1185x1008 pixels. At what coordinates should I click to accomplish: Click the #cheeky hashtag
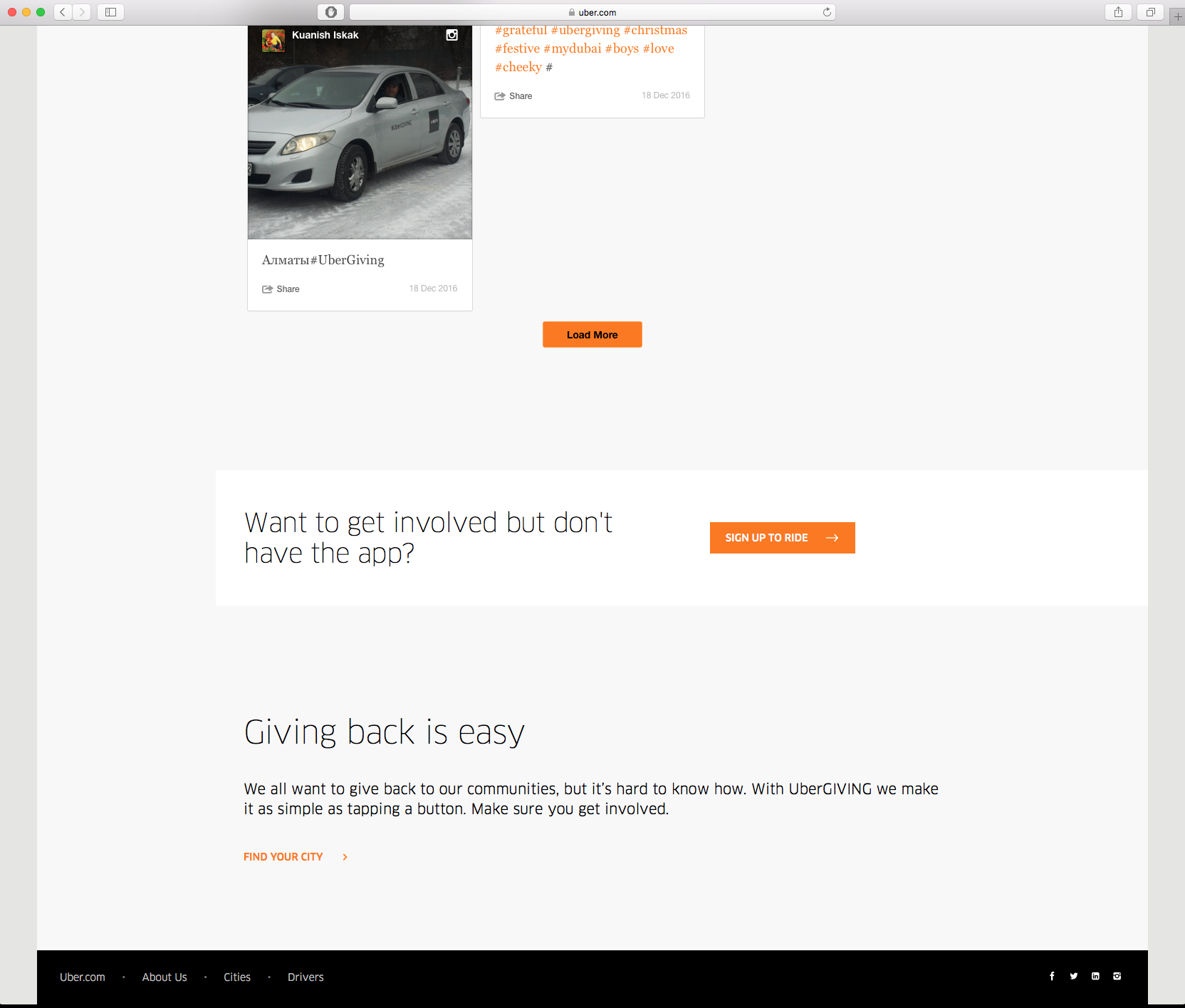point(518,67)
